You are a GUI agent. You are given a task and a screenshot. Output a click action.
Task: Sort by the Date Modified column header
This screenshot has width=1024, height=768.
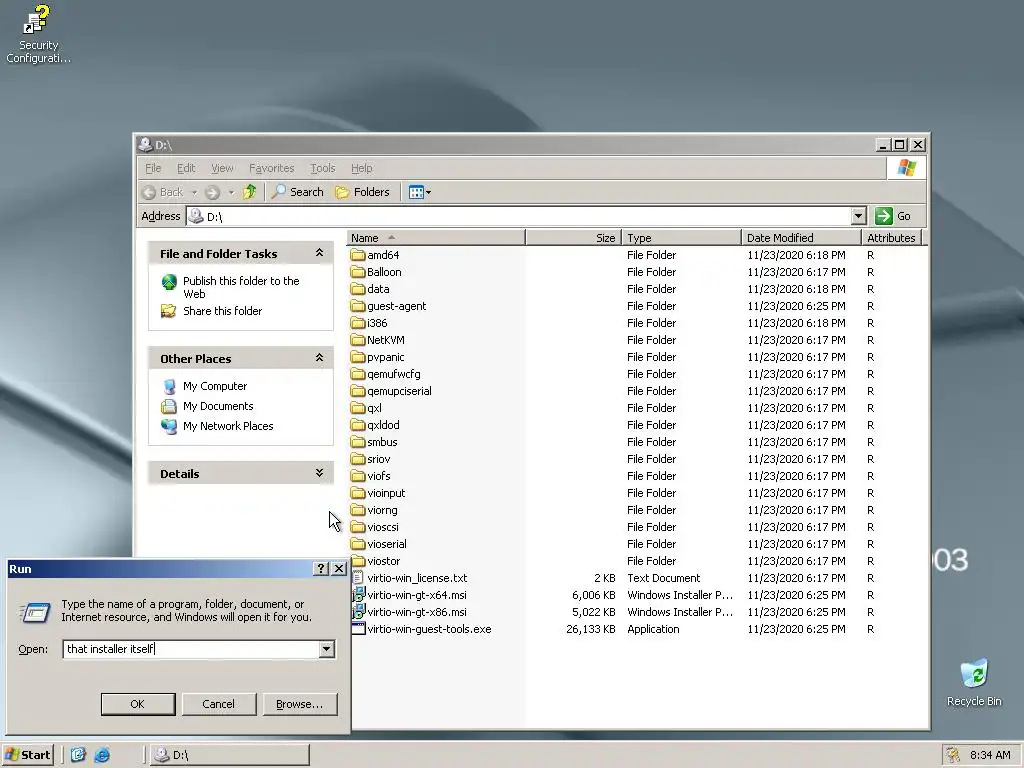click(x=801, y=238)
